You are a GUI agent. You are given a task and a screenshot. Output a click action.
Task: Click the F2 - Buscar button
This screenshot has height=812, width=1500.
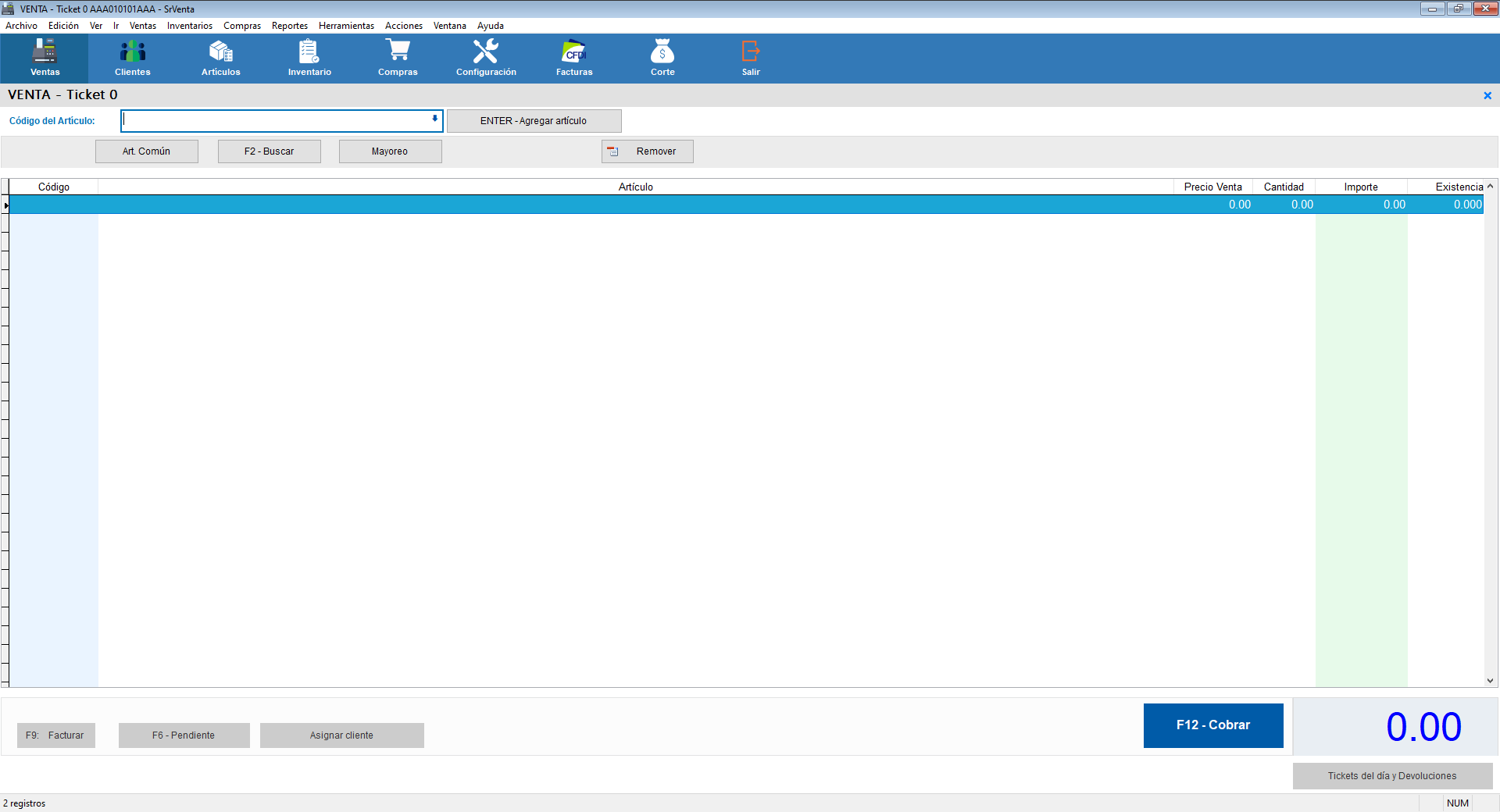tap(269, 151)
